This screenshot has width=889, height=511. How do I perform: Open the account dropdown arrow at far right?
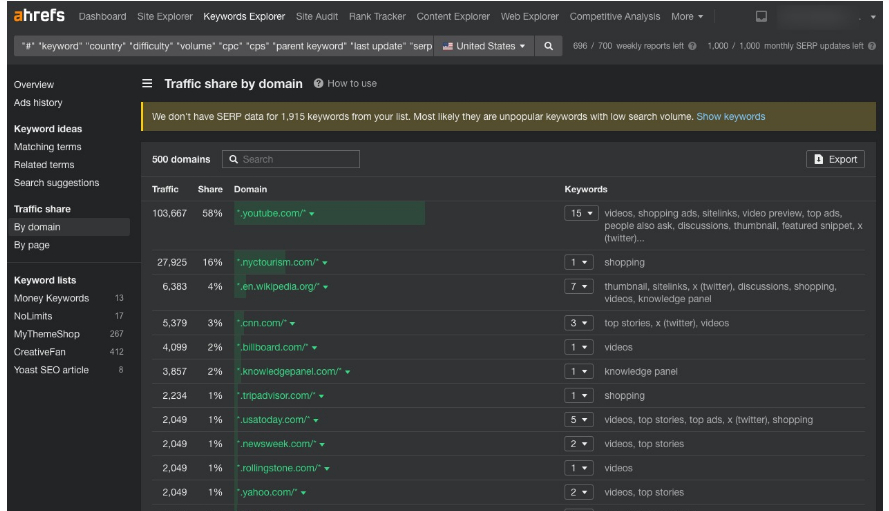pos(873,17)
